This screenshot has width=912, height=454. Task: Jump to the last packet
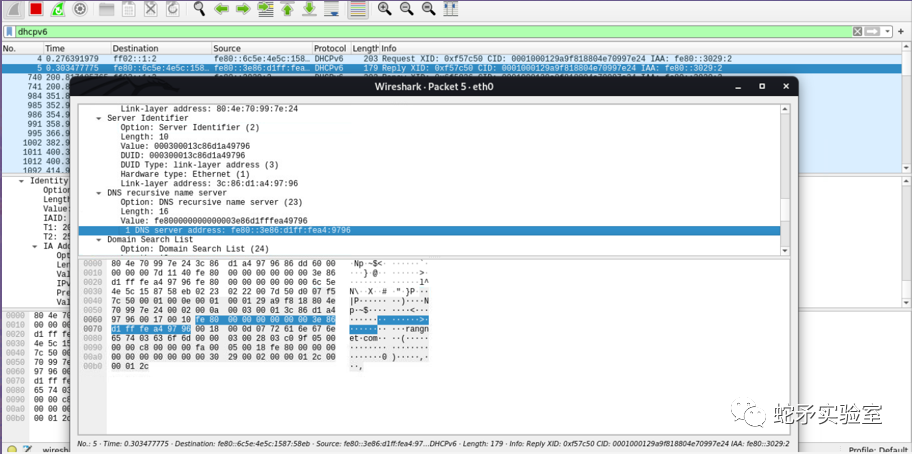coord(309,9)
